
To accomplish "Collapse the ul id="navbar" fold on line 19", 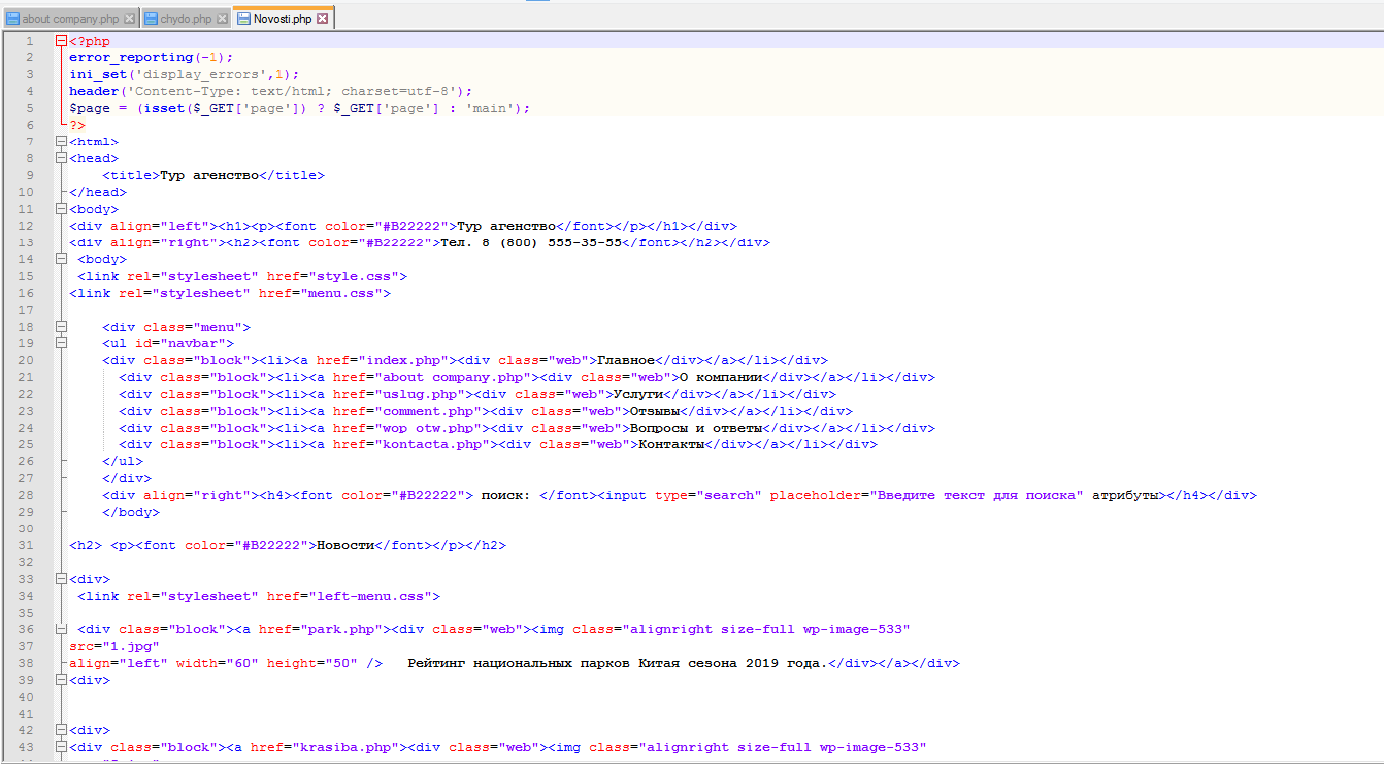I will 62,343.
